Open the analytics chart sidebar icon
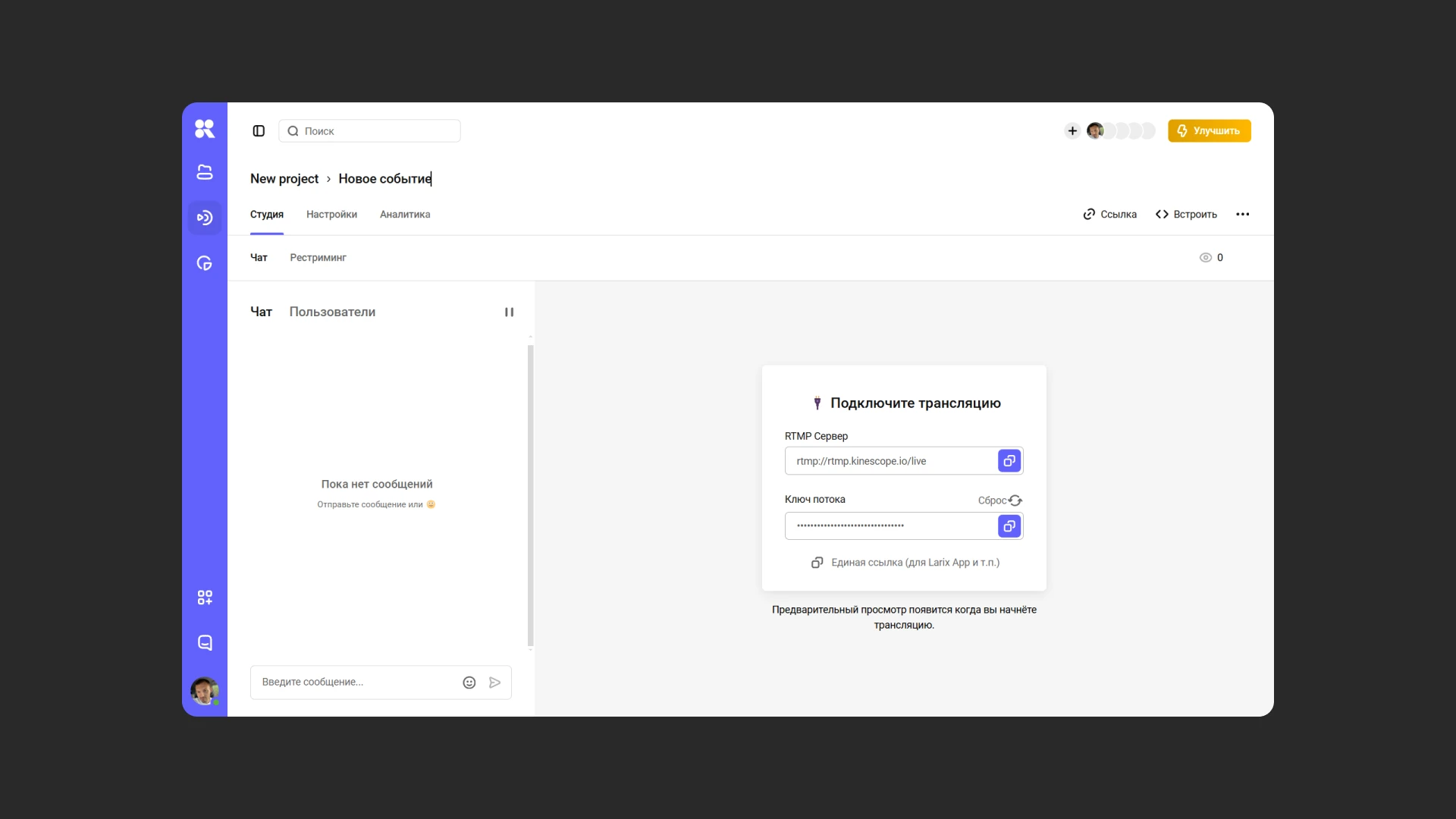 tap(205, 263)
